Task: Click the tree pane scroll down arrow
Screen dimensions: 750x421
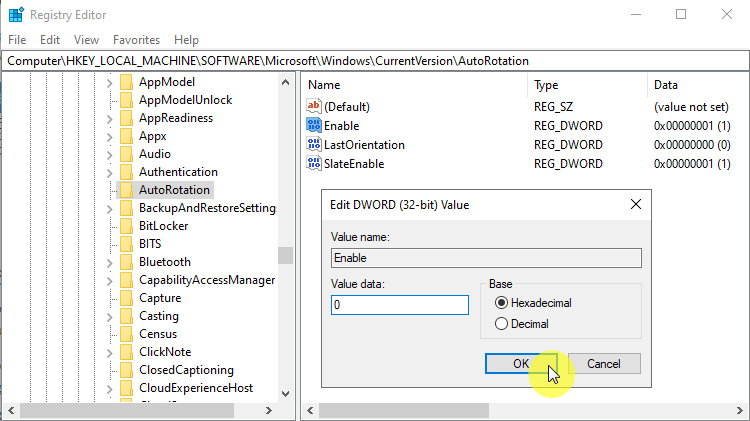Action: point(286,393)
